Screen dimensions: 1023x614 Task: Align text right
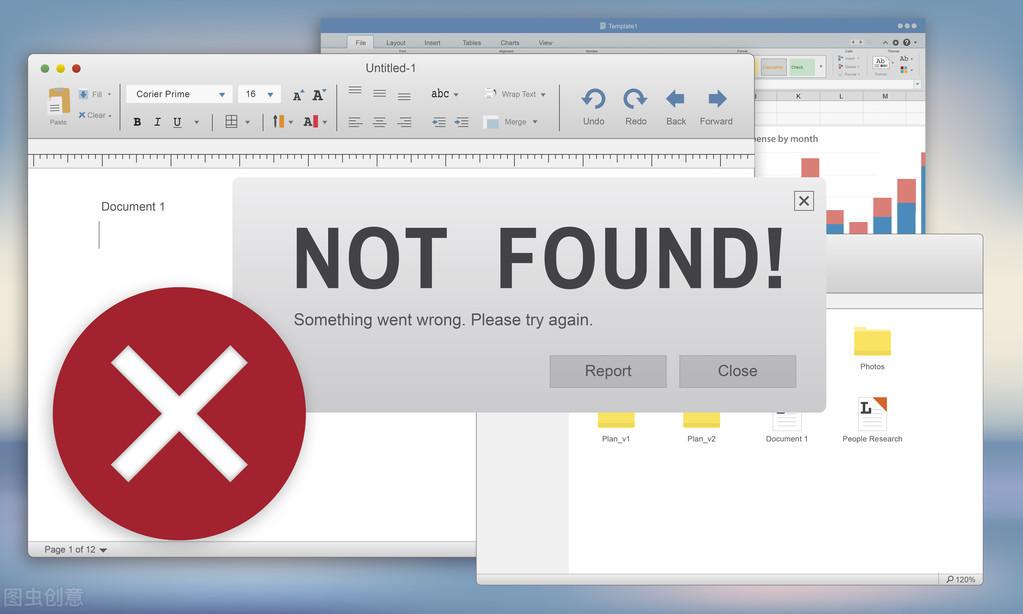pyautogui.click(x=405, y=122)
